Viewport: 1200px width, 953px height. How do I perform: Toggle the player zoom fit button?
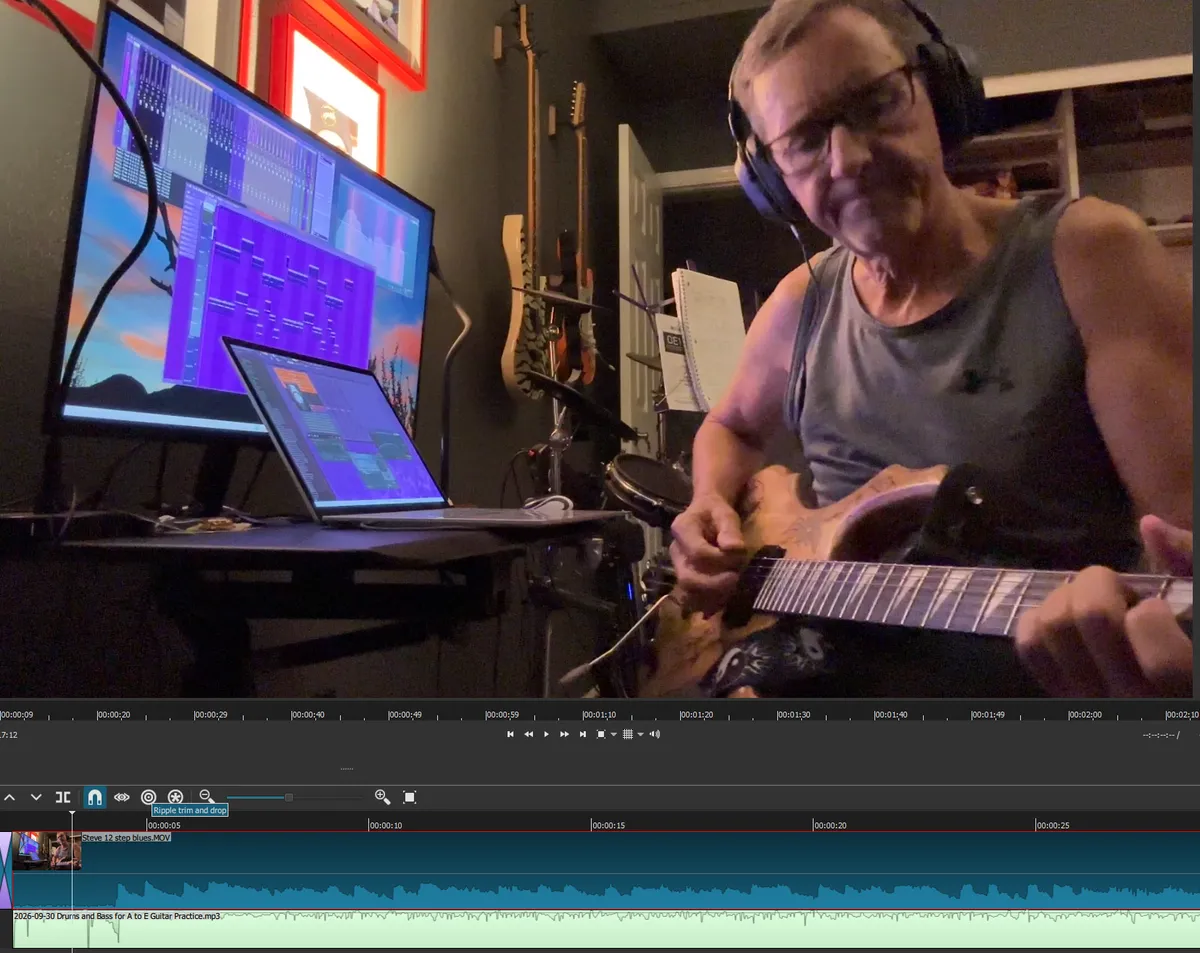point(601,734)
